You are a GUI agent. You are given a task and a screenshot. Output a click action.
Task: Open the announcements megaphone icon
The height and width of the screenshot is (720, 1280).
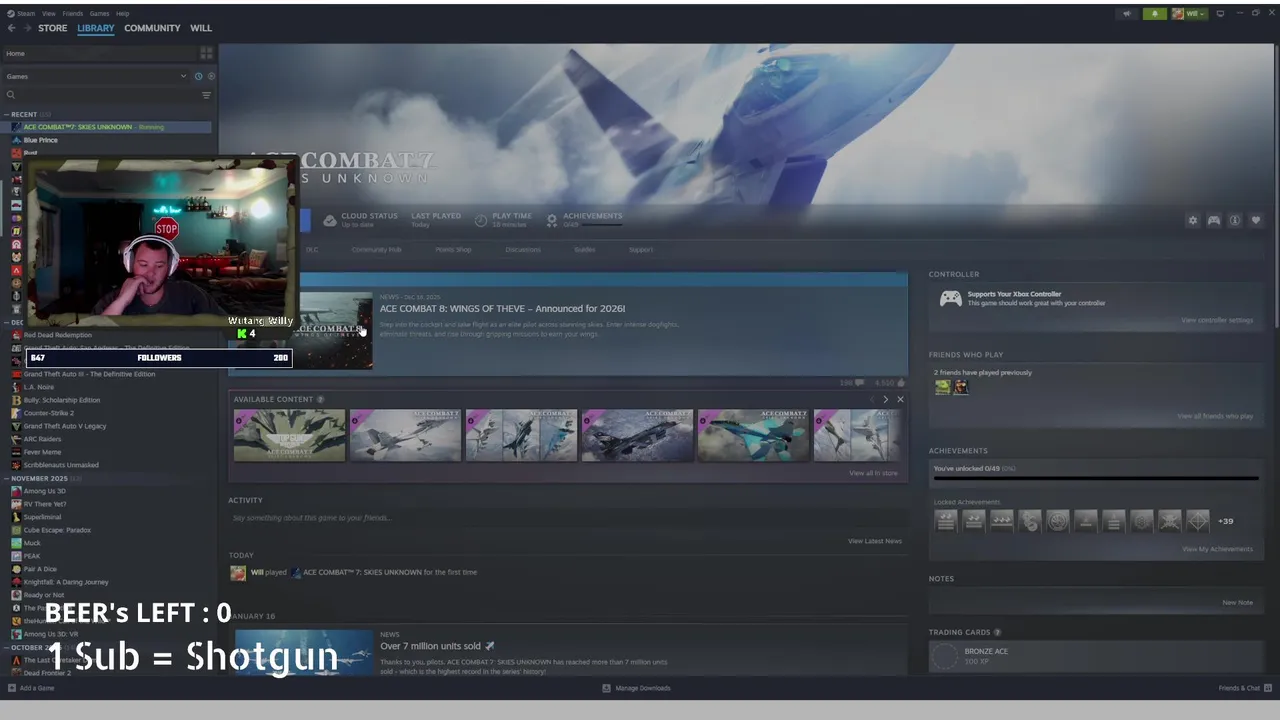coord(1127,14)
